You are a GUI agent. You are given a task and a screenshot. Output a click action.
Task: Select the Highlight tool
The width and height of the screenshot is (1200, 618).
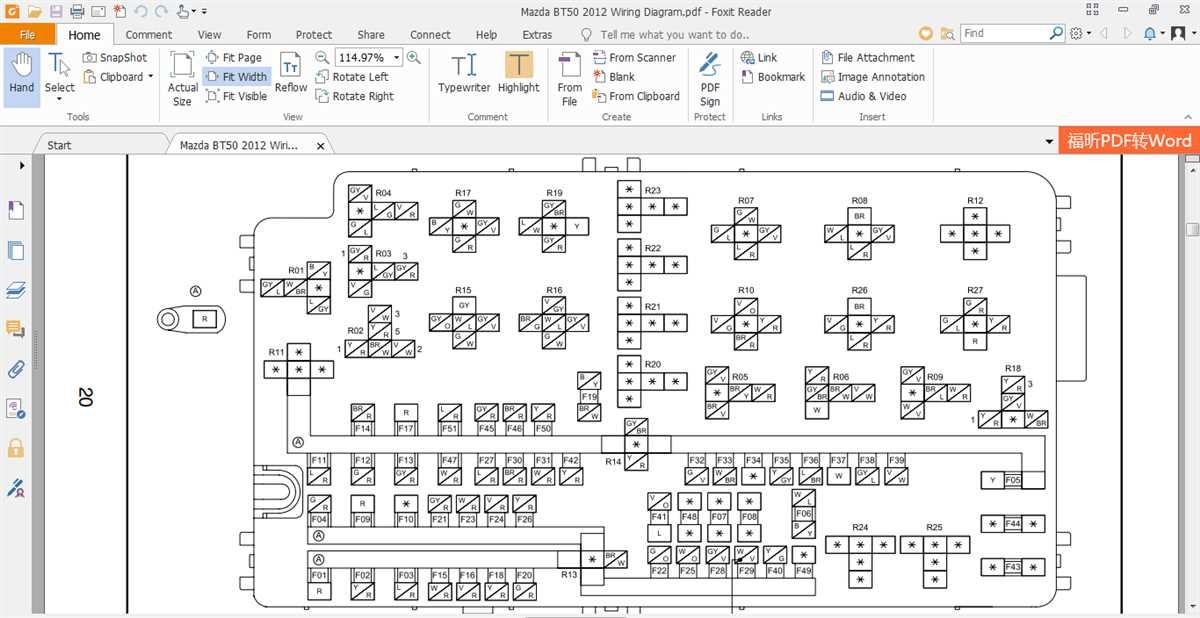pyautogui.click(x=518, y=75)
